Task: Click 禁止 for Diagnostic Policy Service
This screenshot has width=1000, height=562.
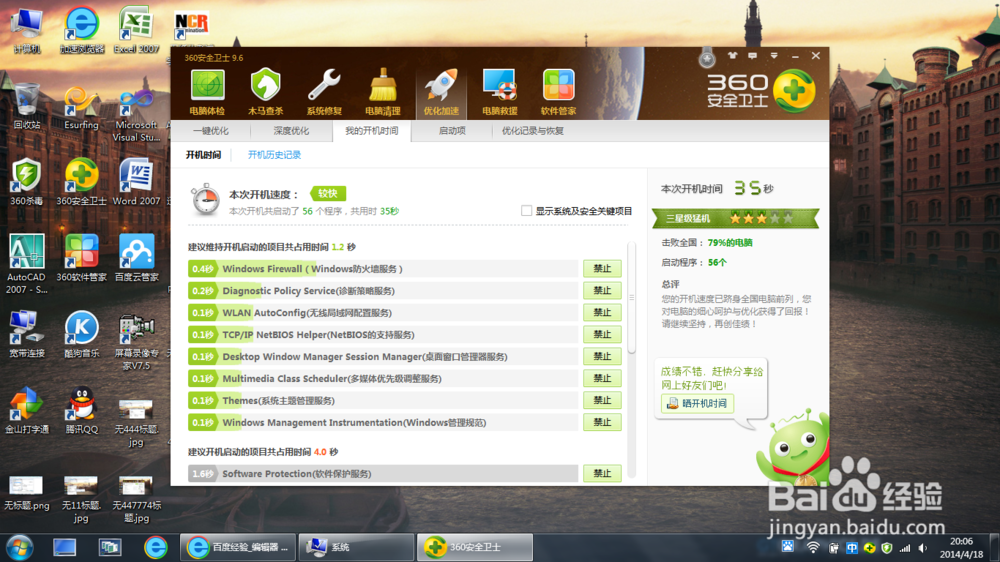Action: (602, 290)
